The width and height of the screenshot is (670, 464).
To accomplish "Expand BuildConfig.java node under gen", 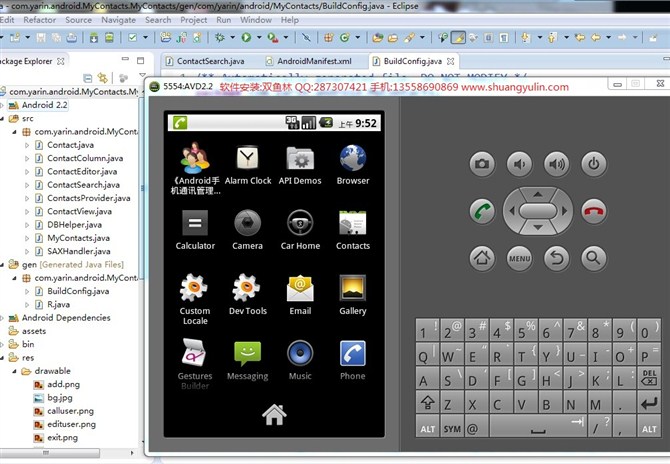I will [x=27, y=291].
